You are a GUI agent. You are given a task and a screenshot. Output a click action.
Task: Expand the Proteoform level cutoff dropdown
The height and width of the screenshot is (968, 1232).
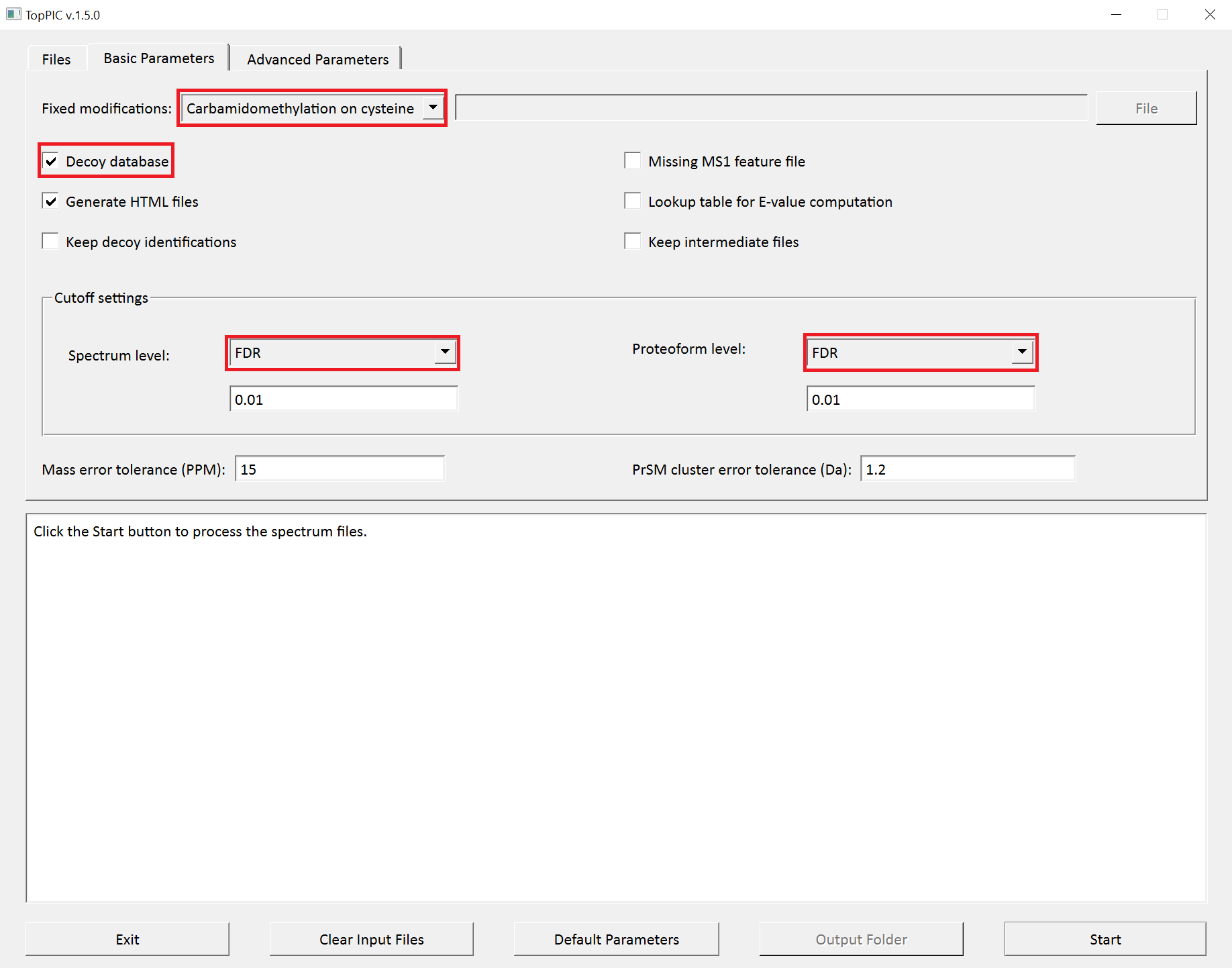click(920, 352)
